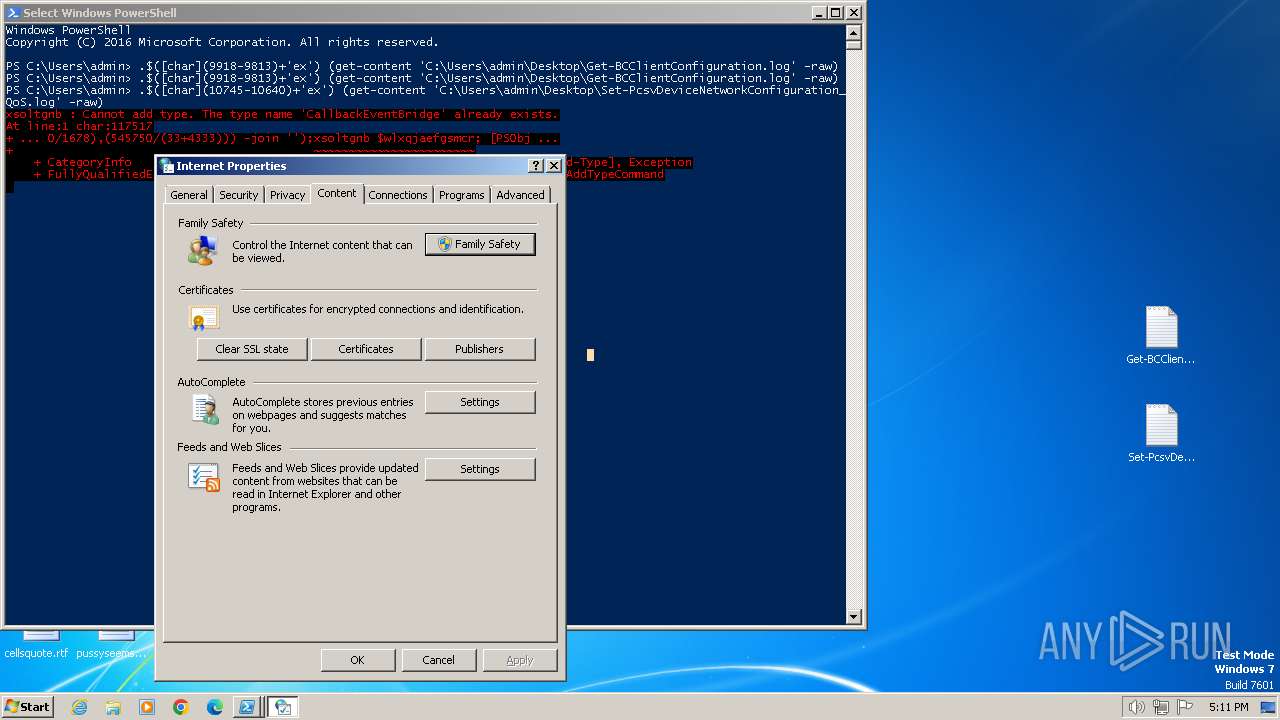Open the Start menu

click(x=27, y=707)
